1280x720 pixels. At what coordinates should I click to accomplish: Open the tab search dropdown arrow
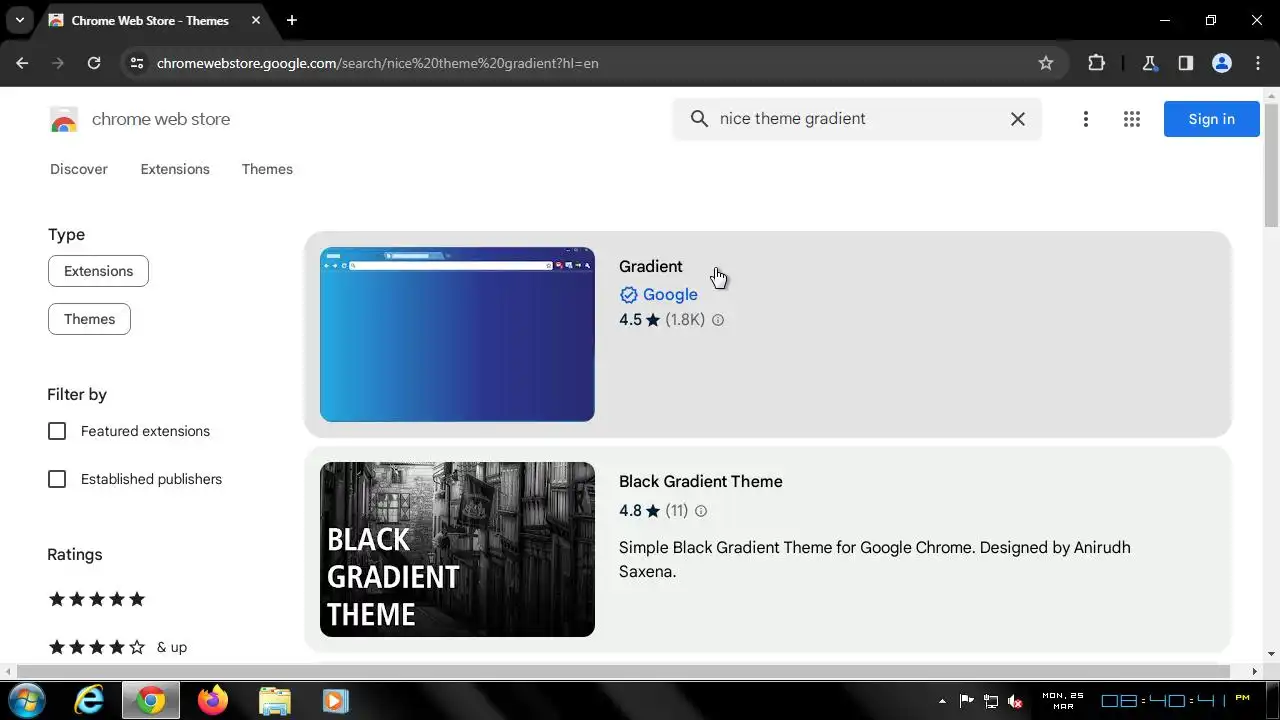19,20
